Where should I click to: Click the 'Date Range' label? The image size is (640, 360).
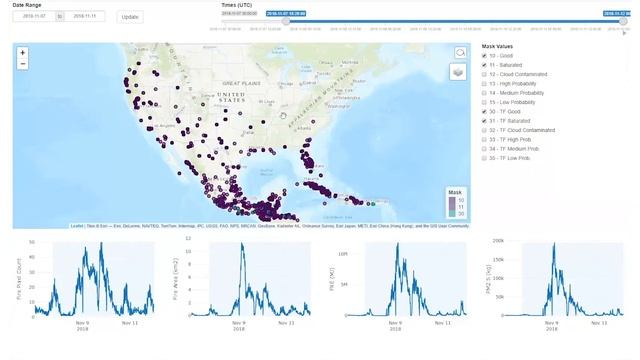(27, 5)
